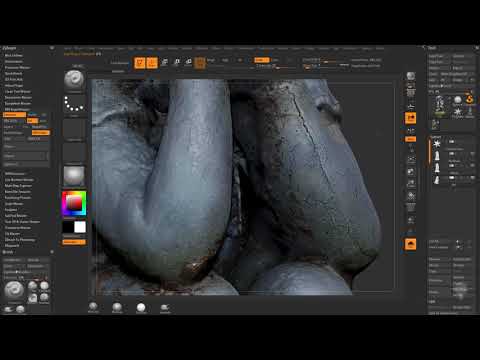Viewport: 480px width, 360px height.
Task: Expand Clean Tool Master plugin section
Action: 18,92
